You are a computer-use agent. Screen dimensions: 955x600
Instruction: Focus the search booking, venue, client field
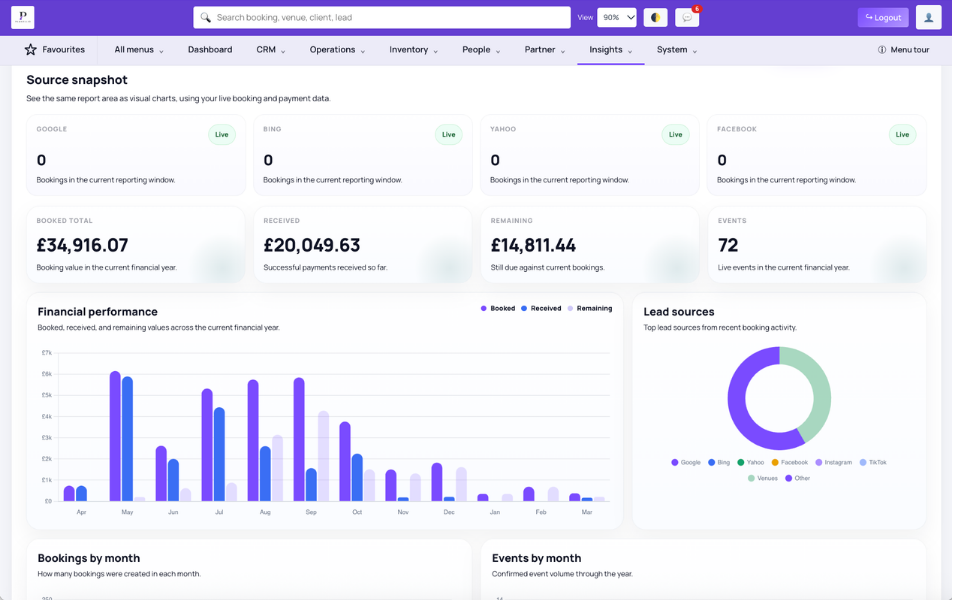point(382,18)
